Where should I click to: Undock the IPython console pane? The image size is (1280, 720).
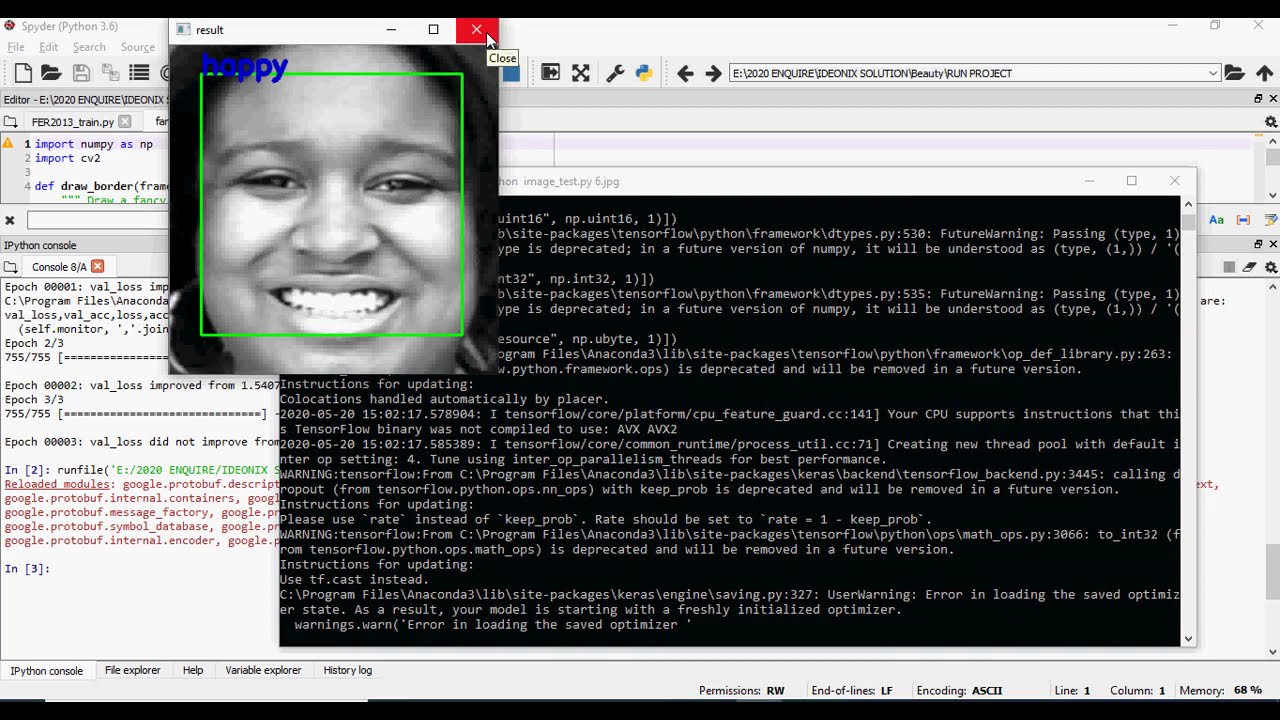1258,244
